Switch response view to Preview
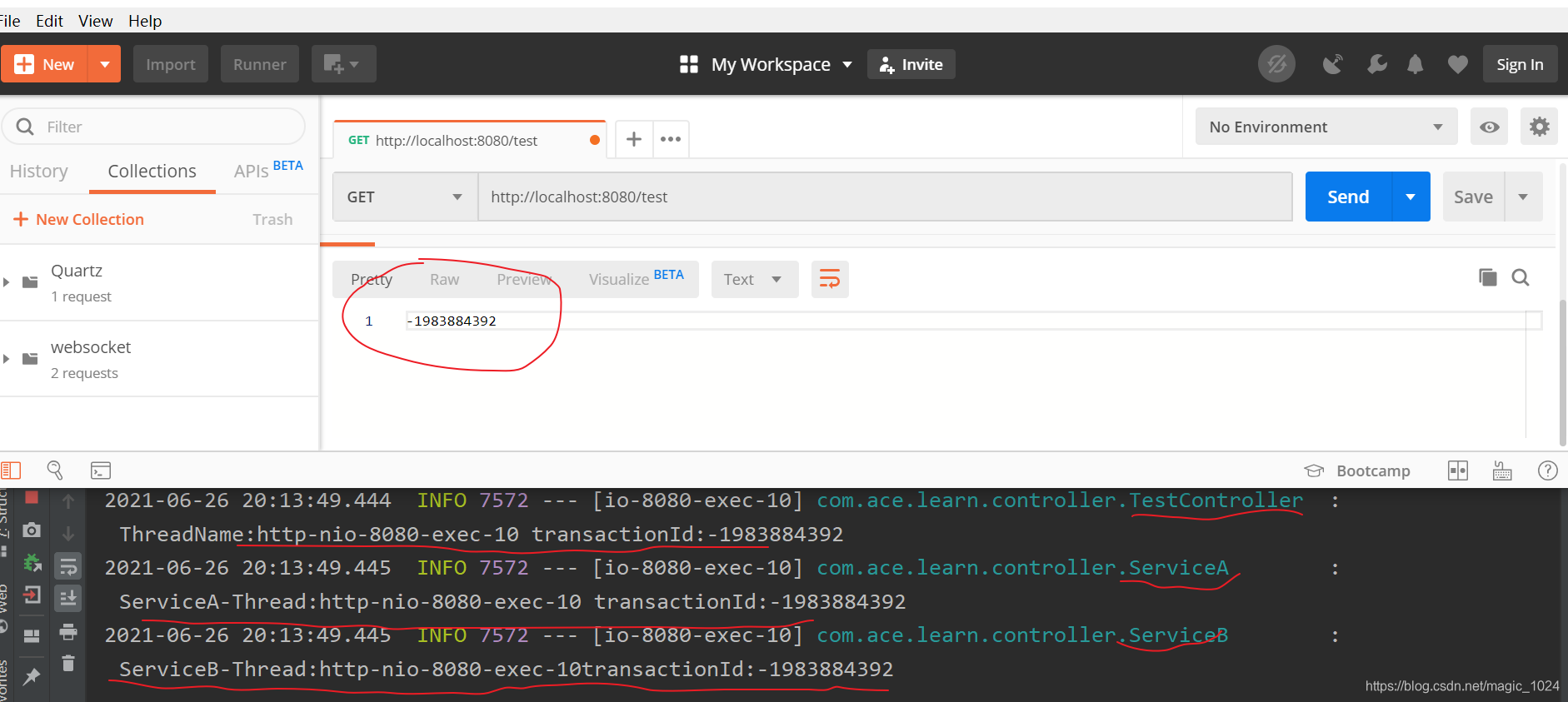The width and height of the screenshot is (1568, 702). (524, 279)
